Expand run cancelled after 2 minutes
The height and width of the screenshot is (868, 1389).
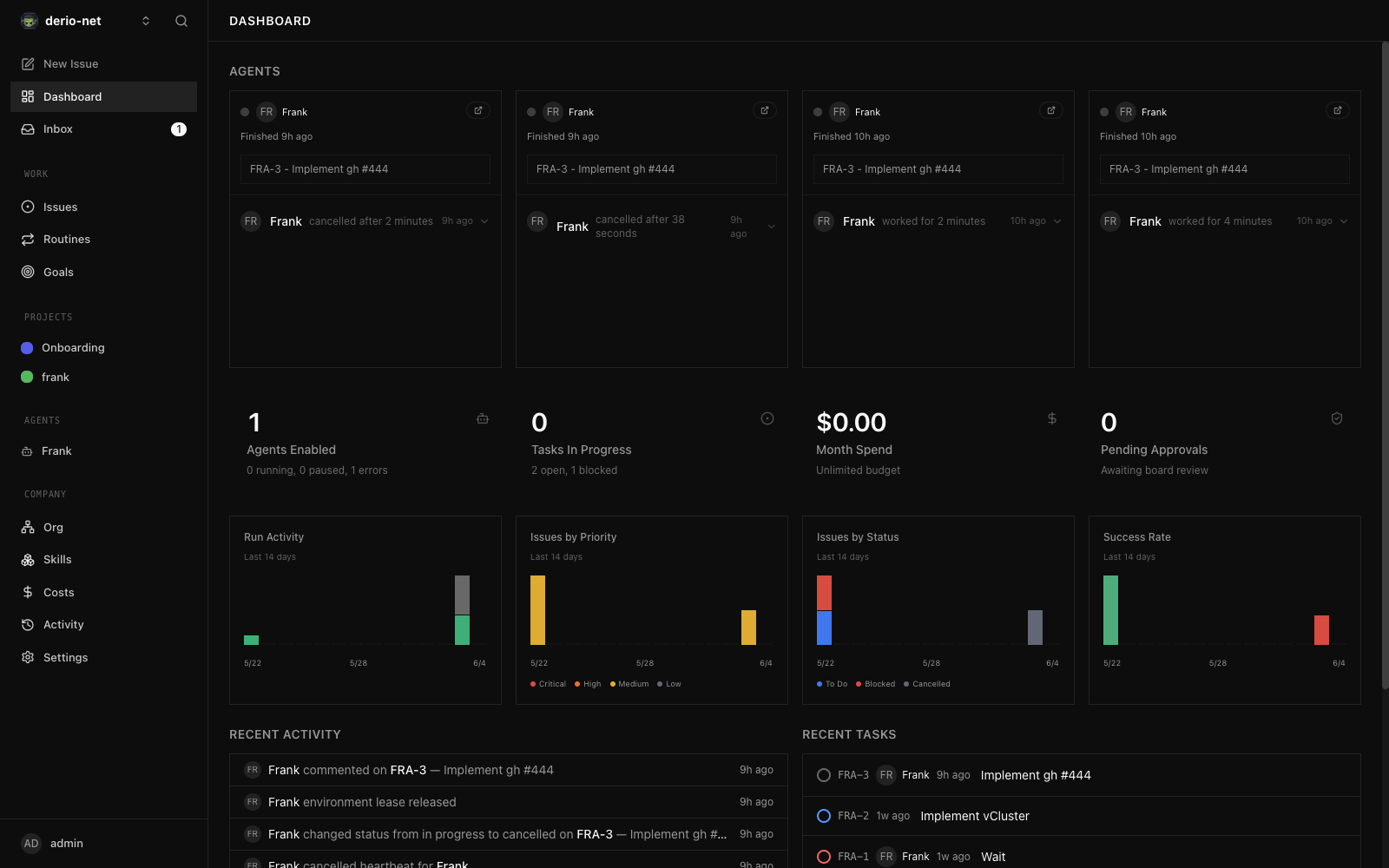coord(484,221)
